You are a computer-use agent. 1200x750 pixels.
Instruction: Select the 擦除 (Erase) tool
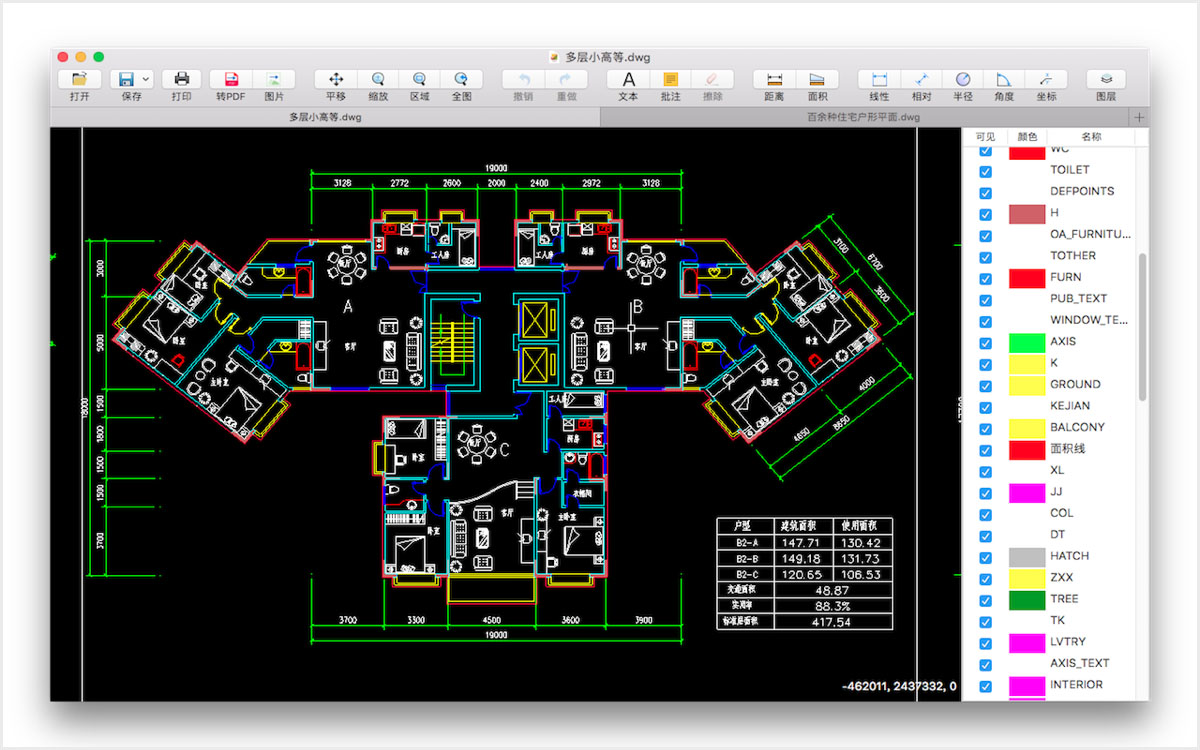pyautogui.click(x=712, y=79)
